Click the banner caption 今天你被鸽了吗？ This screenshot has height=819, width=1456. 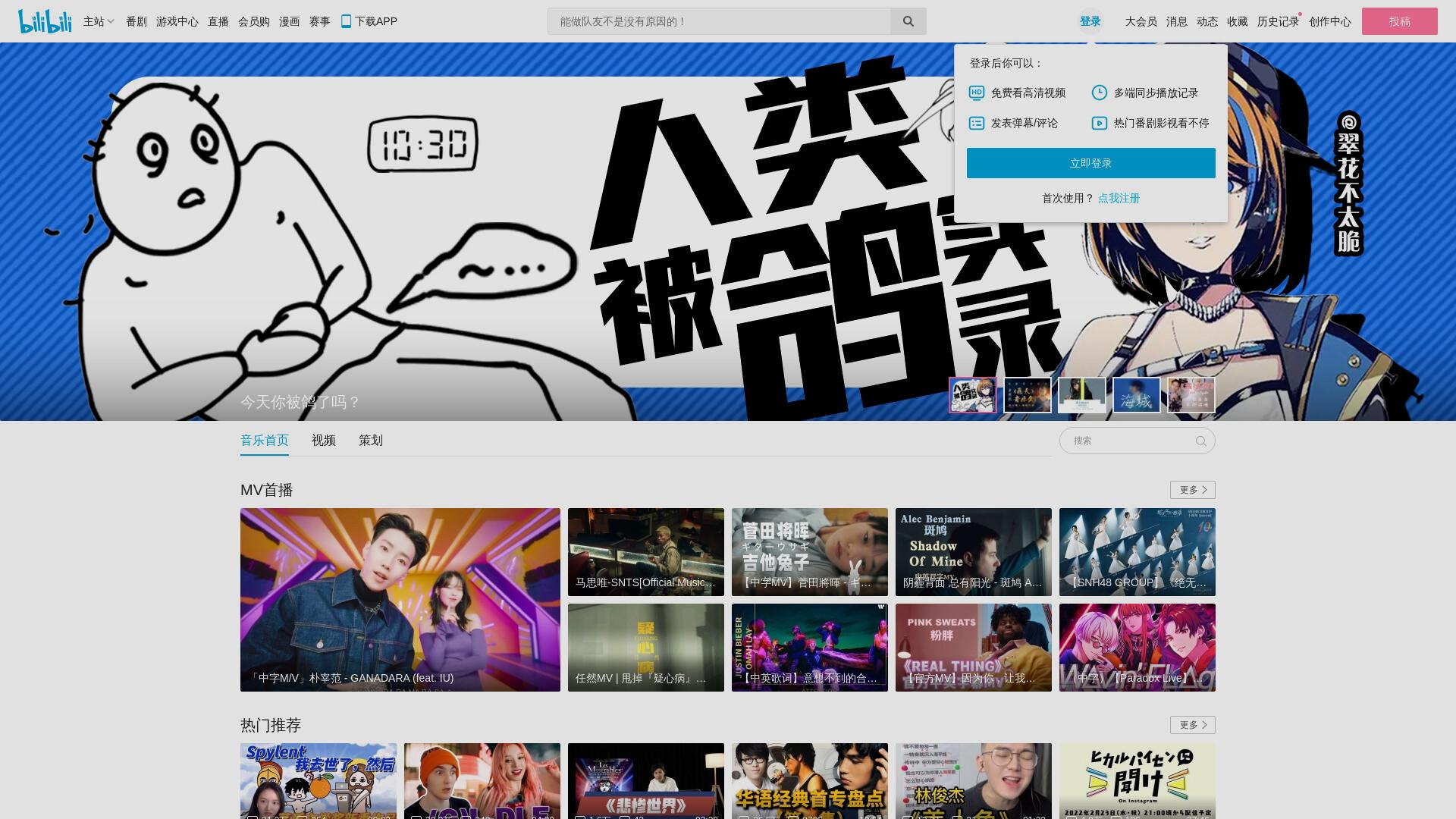pos(300,402)
